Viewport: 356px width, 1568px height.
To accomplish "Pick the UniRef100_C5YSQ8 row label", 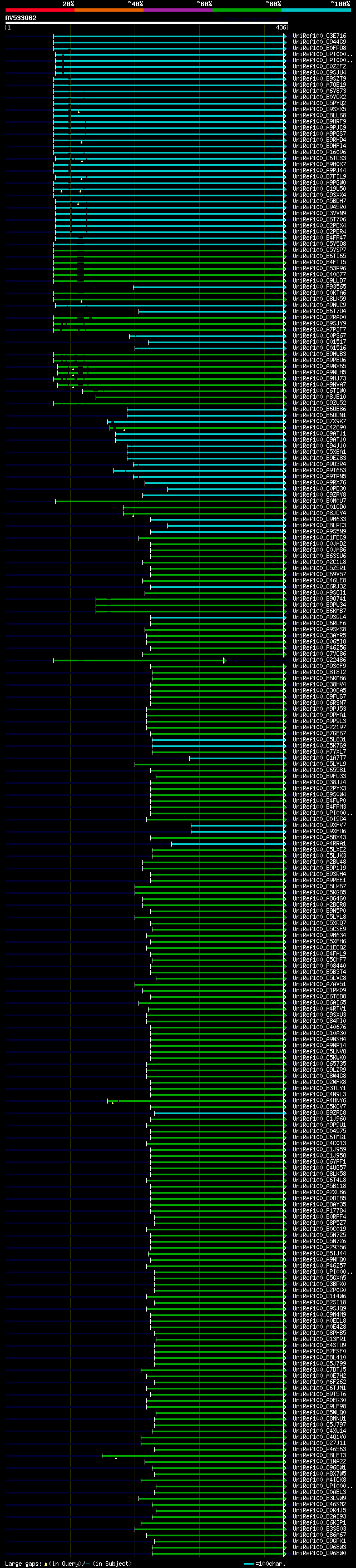I will pyautogui.click(x=319, y=244).
